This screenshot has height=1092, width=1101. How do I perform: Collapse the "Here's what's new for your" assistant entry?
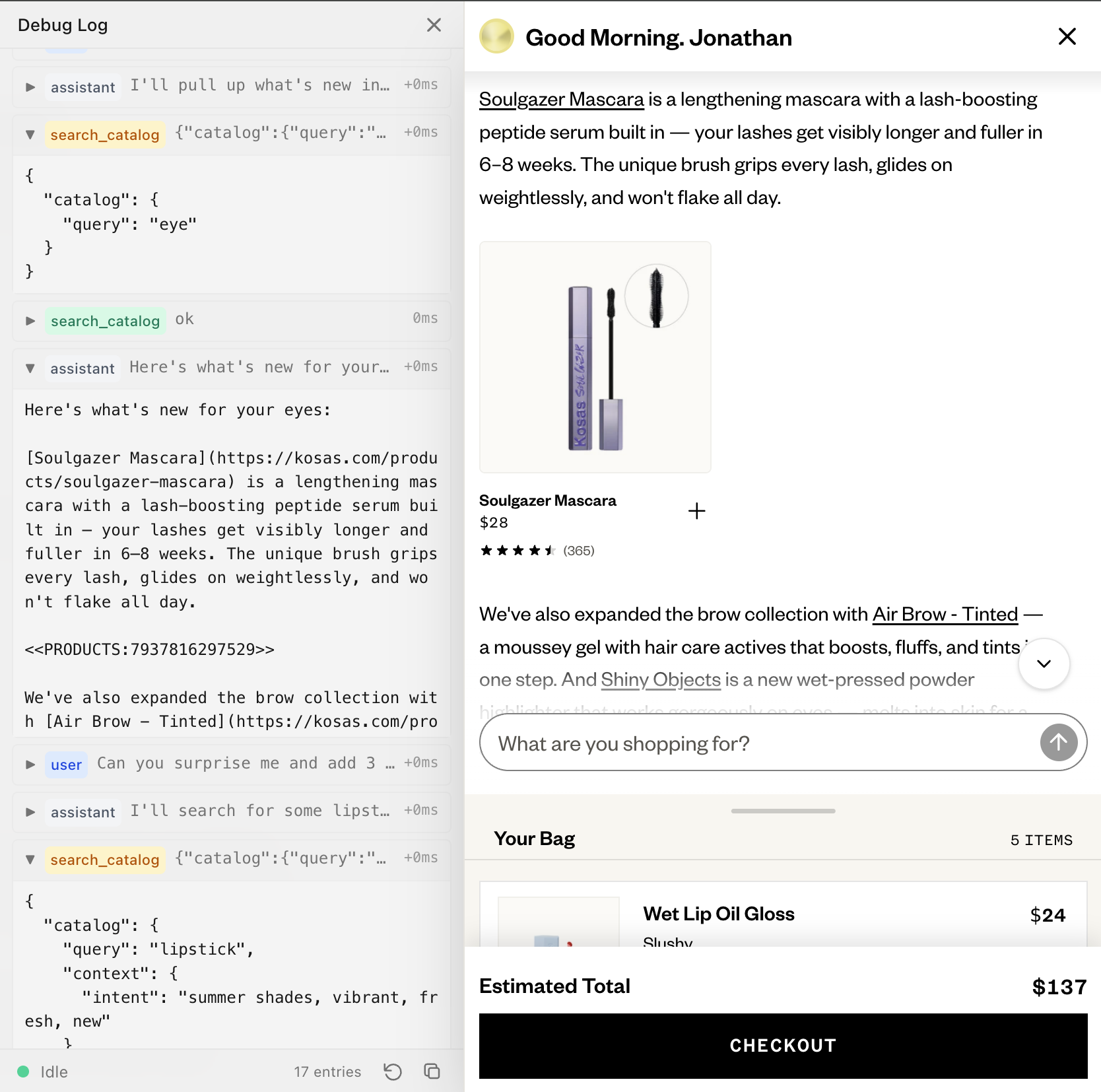tap(30, 368)
